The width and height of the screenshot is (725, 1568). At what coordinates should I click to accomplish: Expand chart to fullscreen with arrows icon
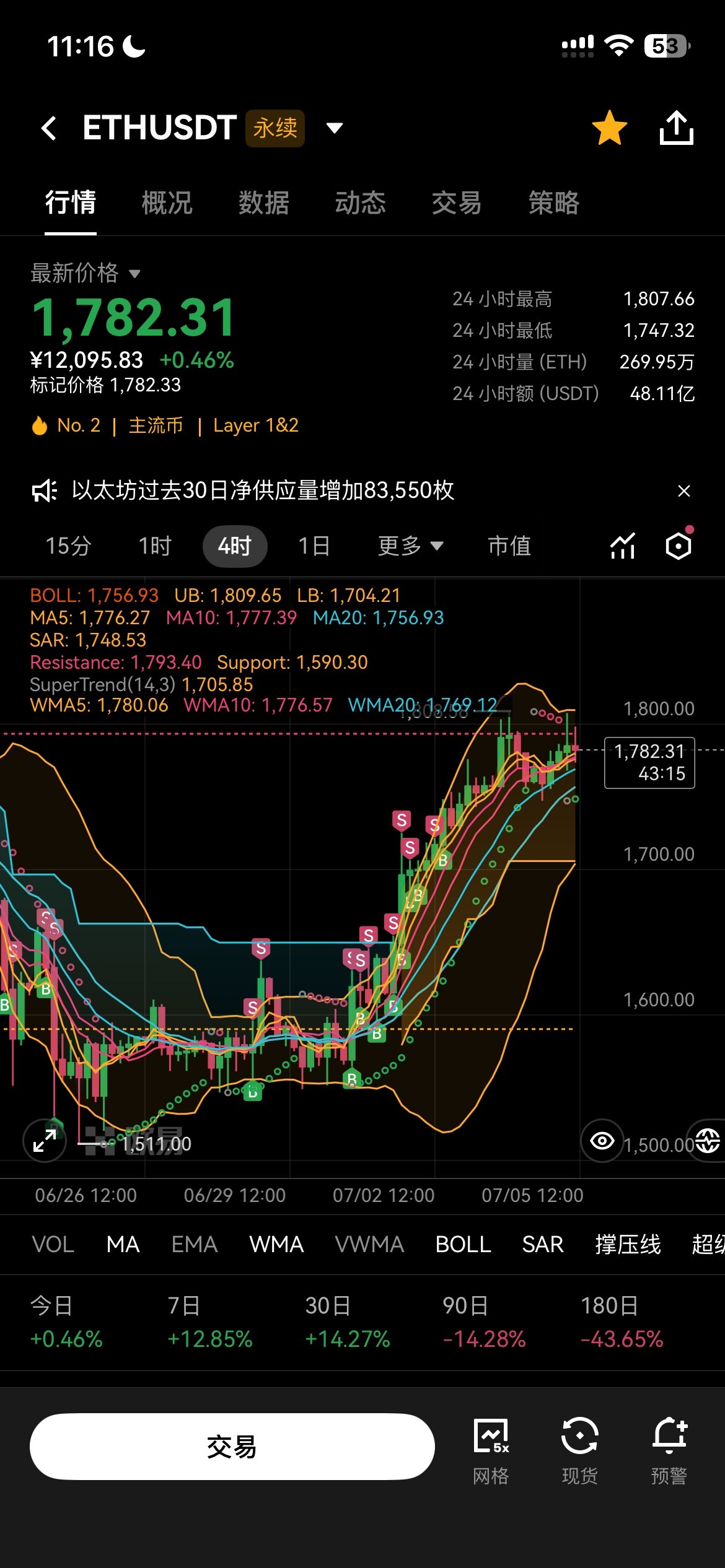(45, 1141)
